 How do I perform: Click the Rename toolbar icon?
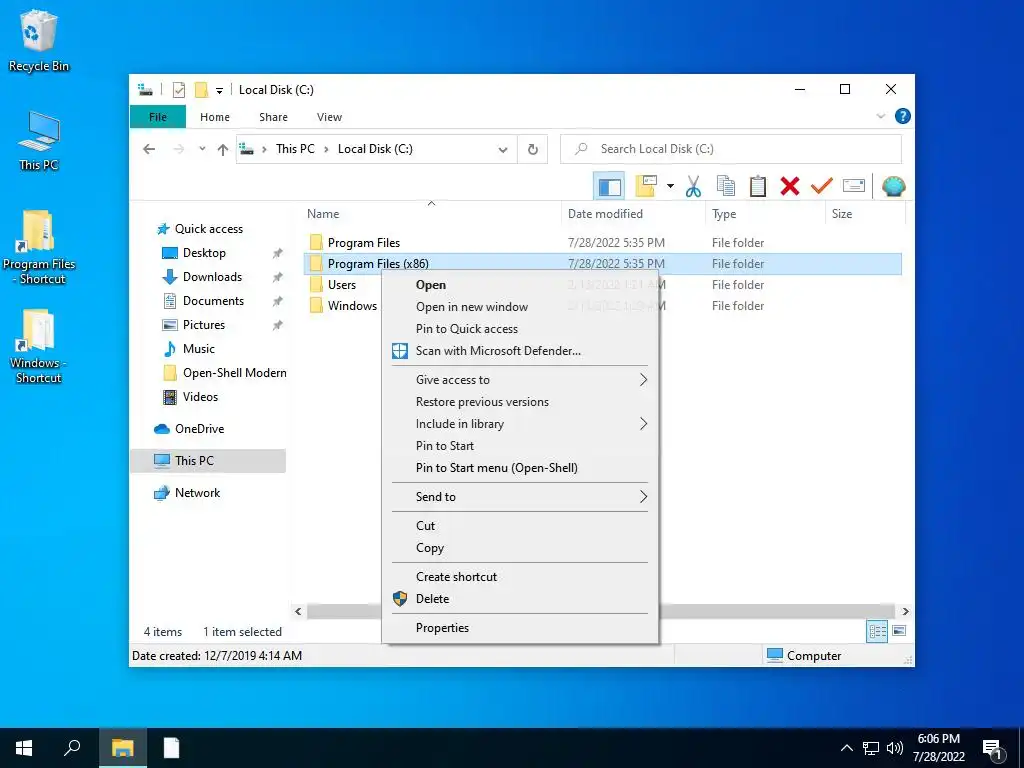click(854, 187)
